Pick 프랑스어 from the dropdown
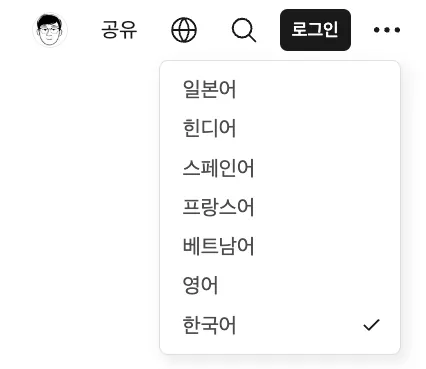This screenshot has width=426, height=369. point(280,207)
